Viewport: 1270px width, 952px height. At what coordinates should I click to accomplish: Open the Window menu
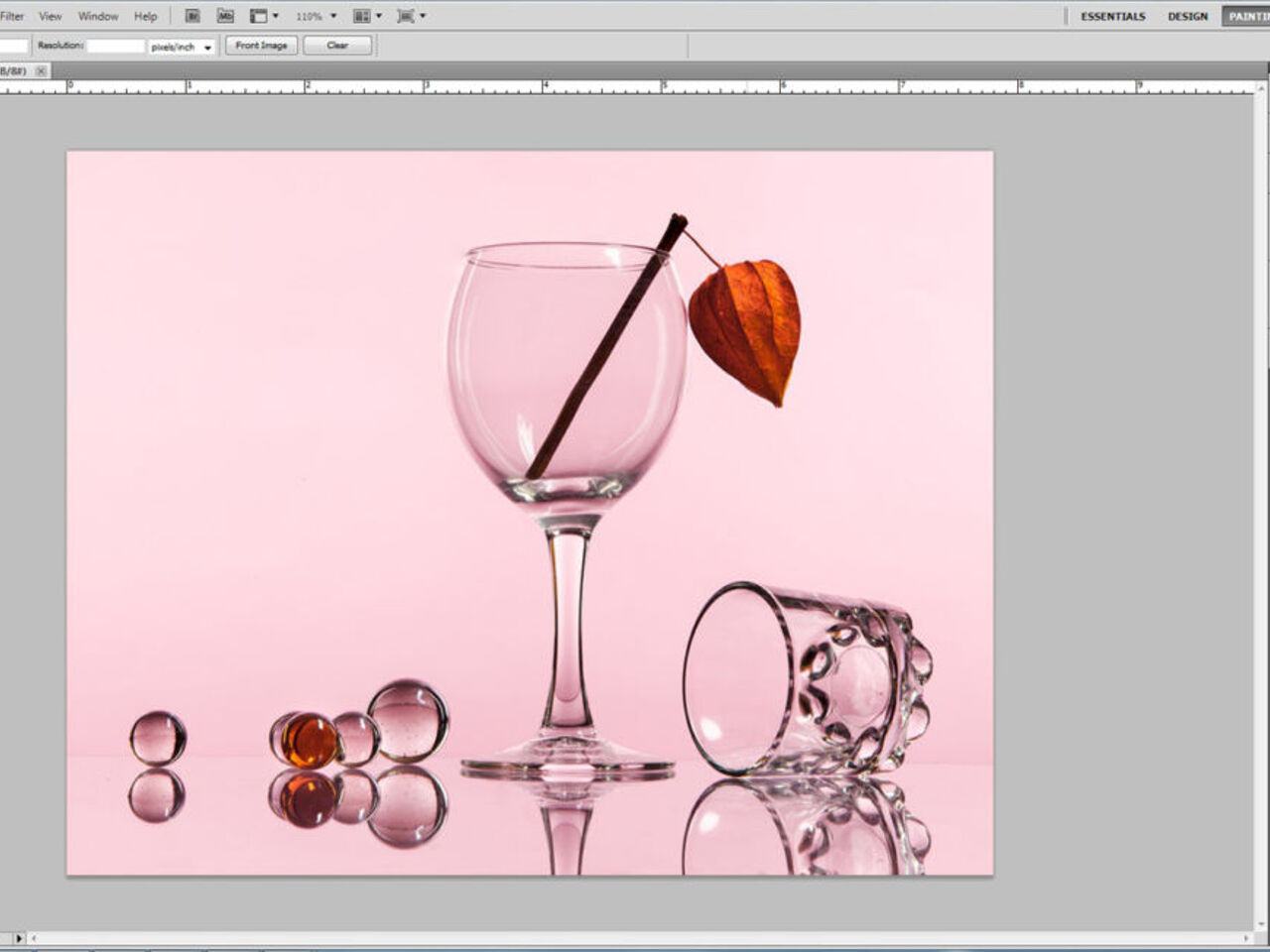(97, 16)
